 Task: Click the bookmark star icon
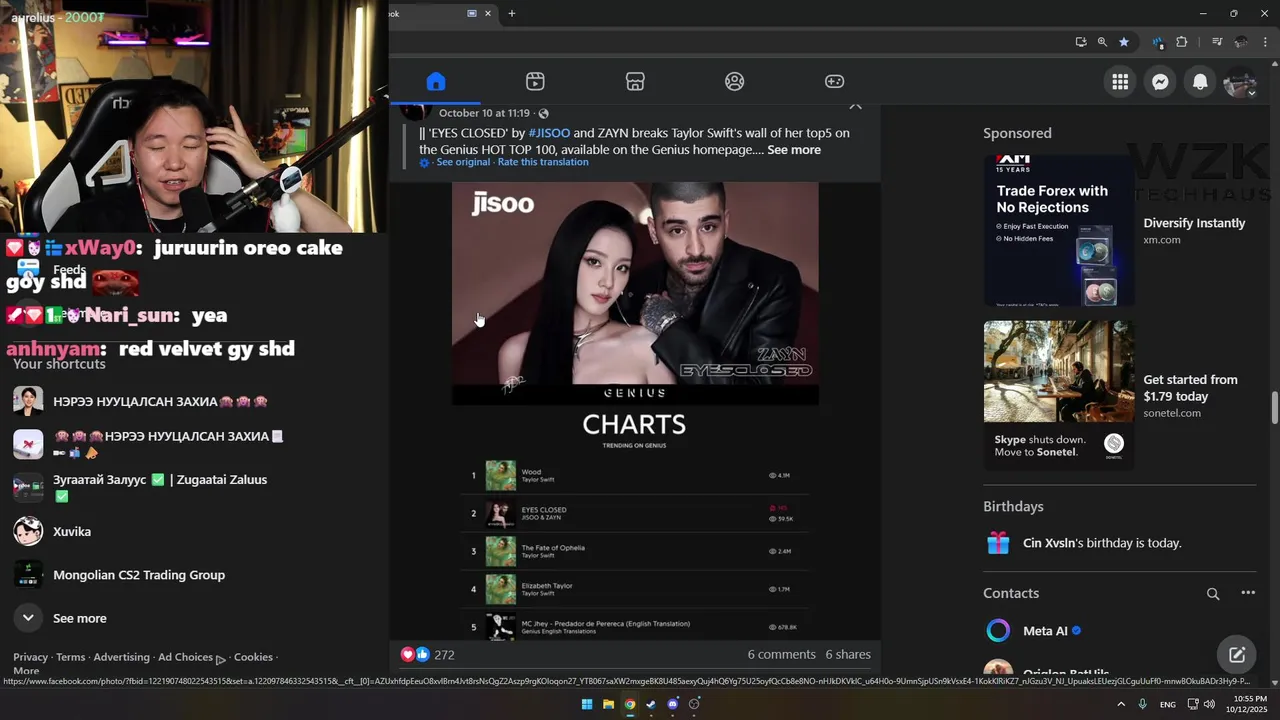[1124, 42]
